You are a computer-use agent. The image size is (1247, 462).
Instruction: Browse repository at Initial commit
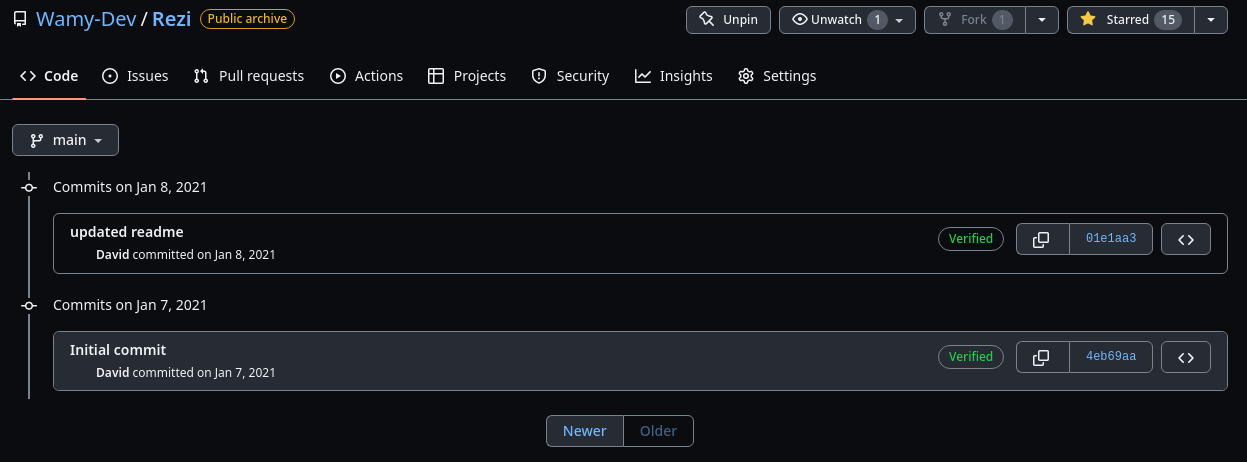[x=1186, y=357]
